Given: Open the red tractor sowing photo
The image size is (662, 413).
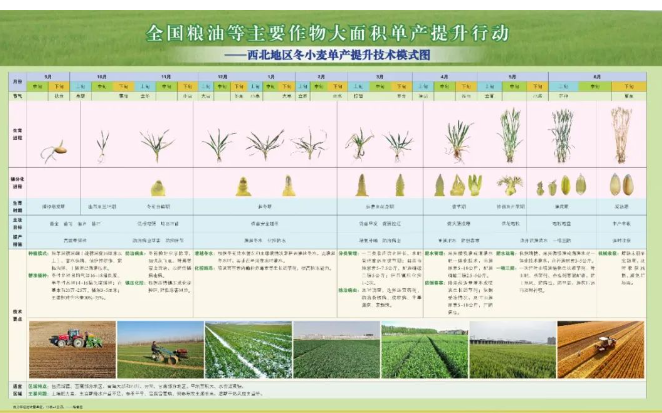Looking at the screenshot, I should click(x=72, y=348).
